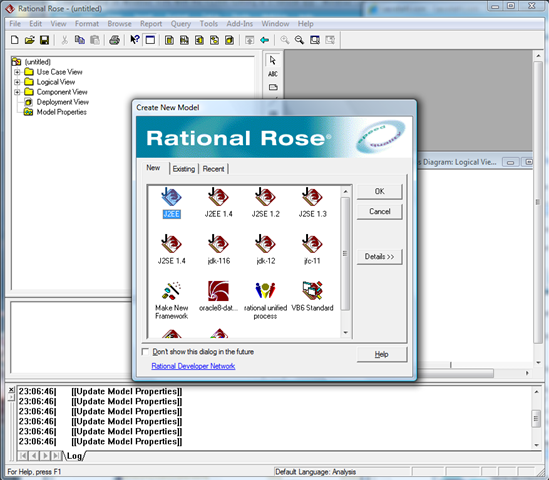Screen dimensions: 549x480
Task: Select the jfc-11 framework icon
Action: (x=312, y=250)
